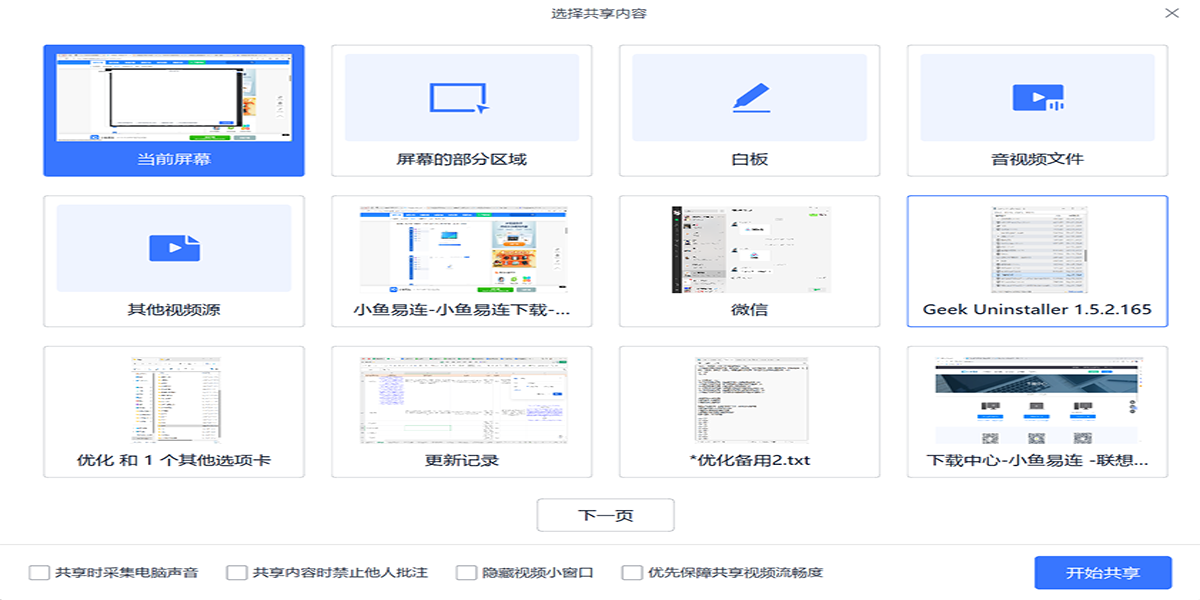Image resolution: width=1200 pixels, height=600 pixels.
Task: Share the WeChat (微信) window
Action: pyautogui.click(x=749, y=250)
